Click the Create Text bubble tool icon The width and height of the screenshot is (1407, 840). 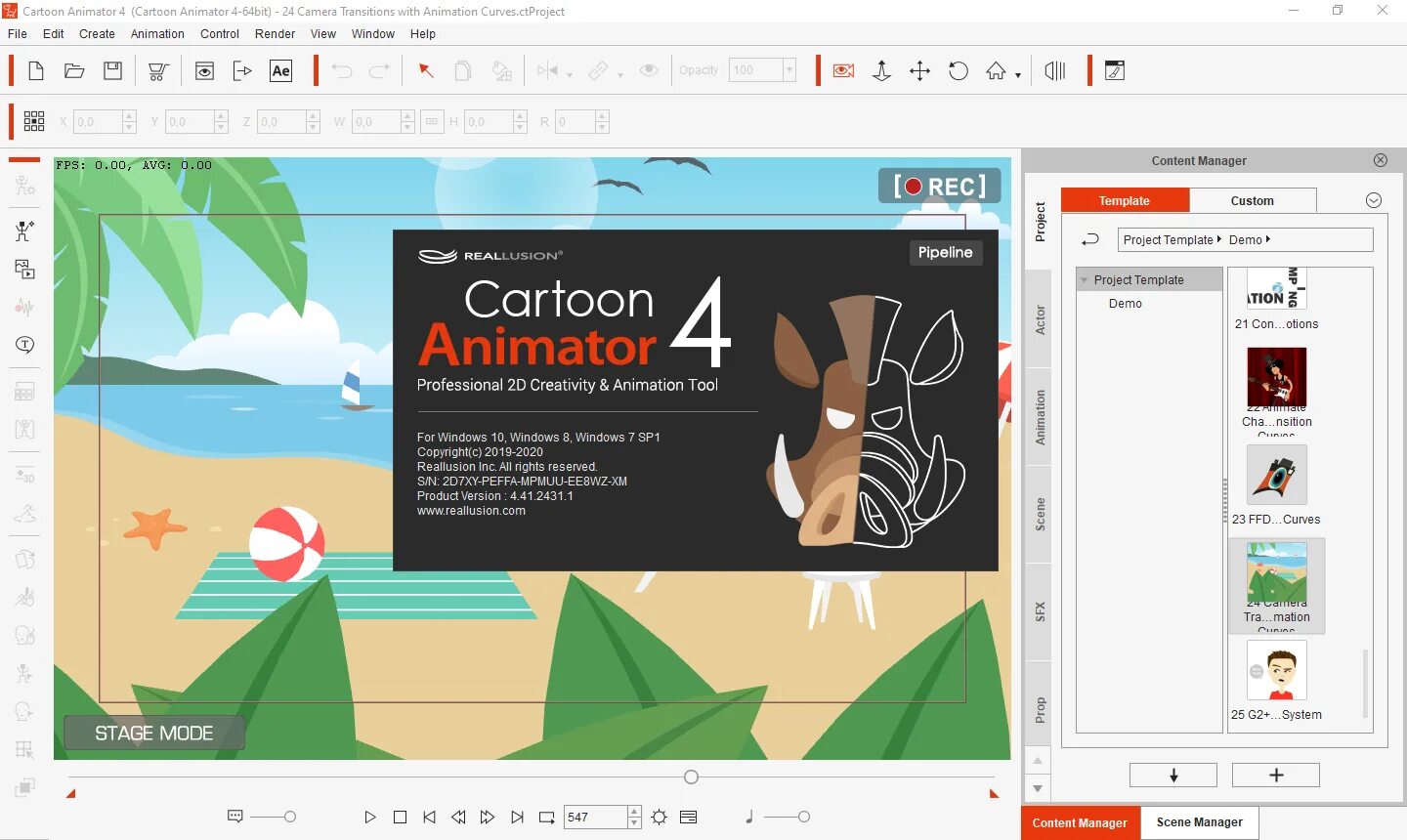tap(24, 345)
